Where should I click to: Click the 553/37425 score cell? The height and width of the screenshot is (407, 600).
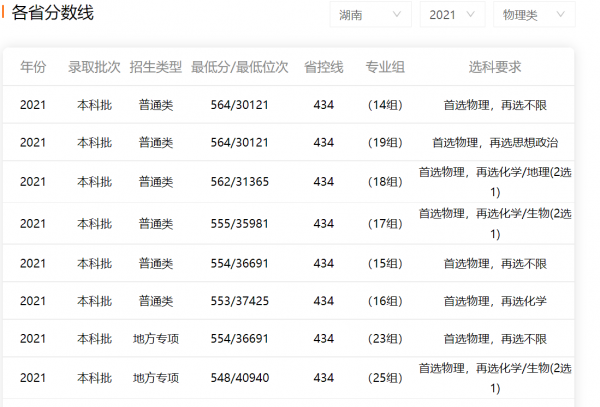[x=240, y=301]
